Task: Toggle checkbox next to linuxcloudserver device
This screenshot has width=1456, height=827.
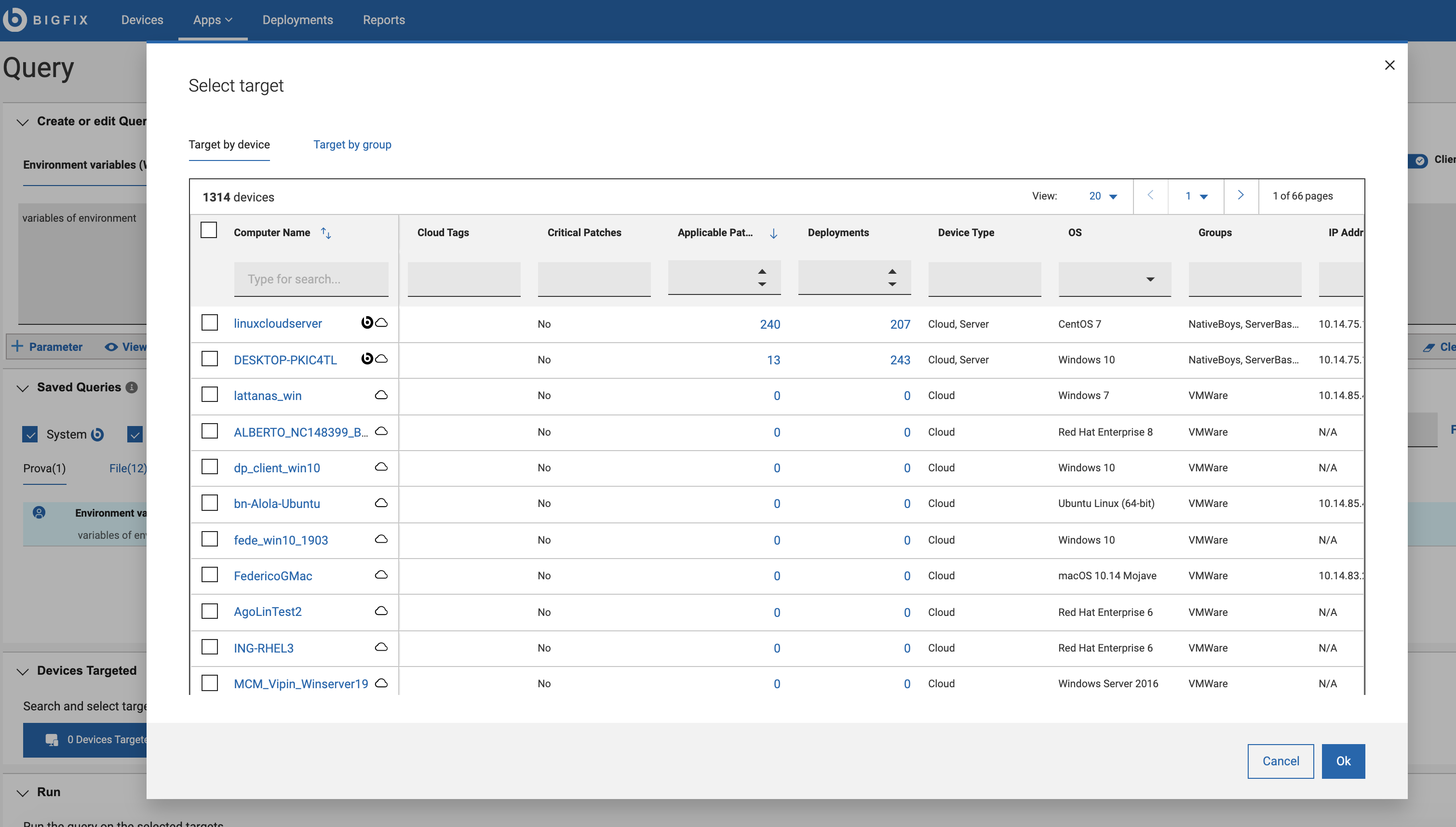Action: tap(209, 323)
